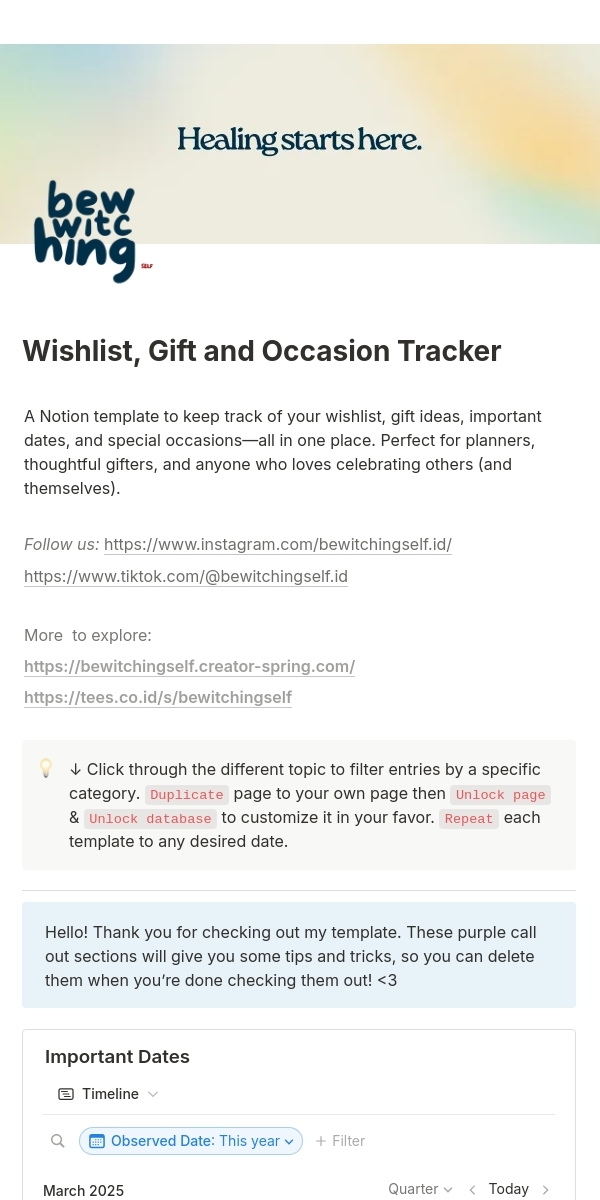Open the Observed Date: This year filter dropdown

click(191, 1141)
